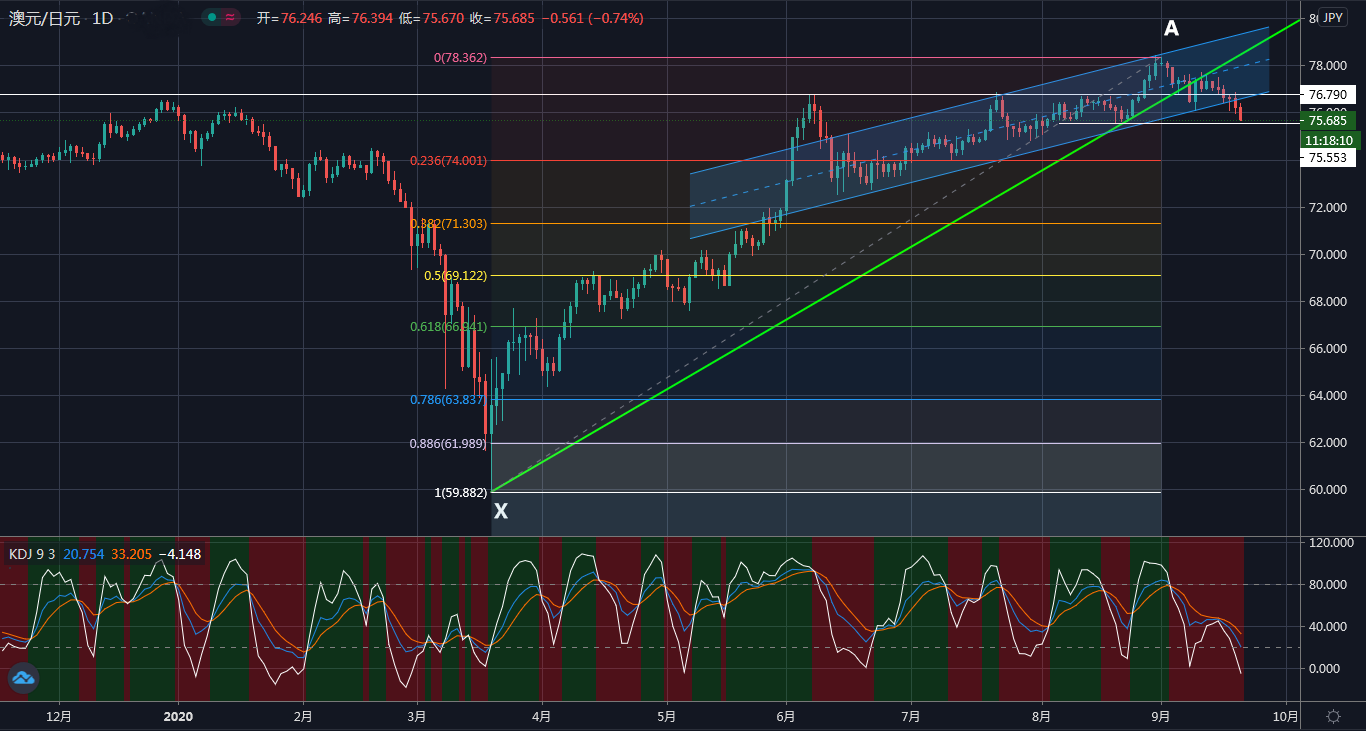Select the 0.786 Fibonacci level label
Image resolution: width=1366 pixels, height=731 pixels.
(x=447, y=400)
